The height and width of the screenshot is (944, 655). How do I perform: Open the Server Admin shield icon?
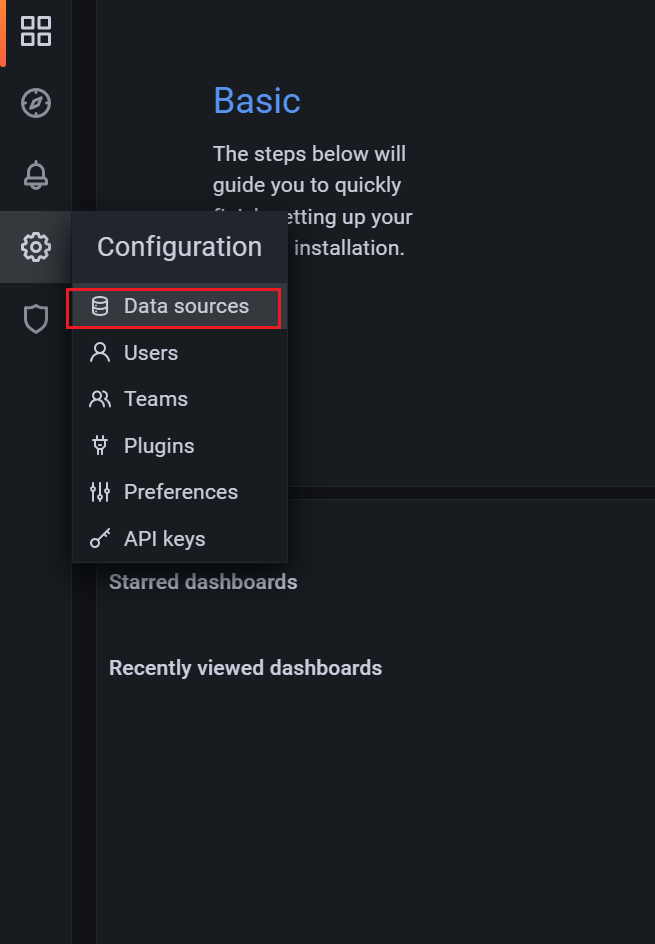point(36,319)
